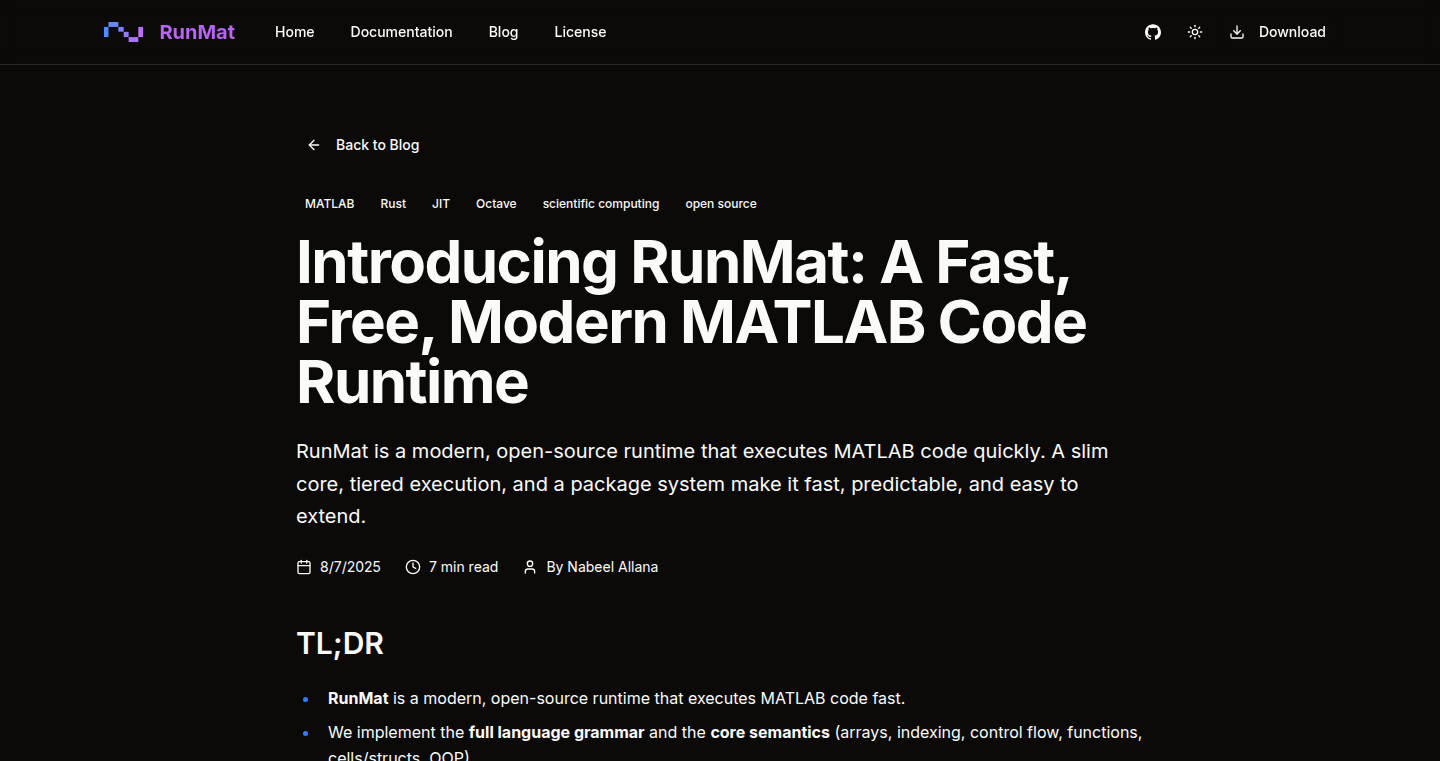Select the open source tag

coord(721,204)
